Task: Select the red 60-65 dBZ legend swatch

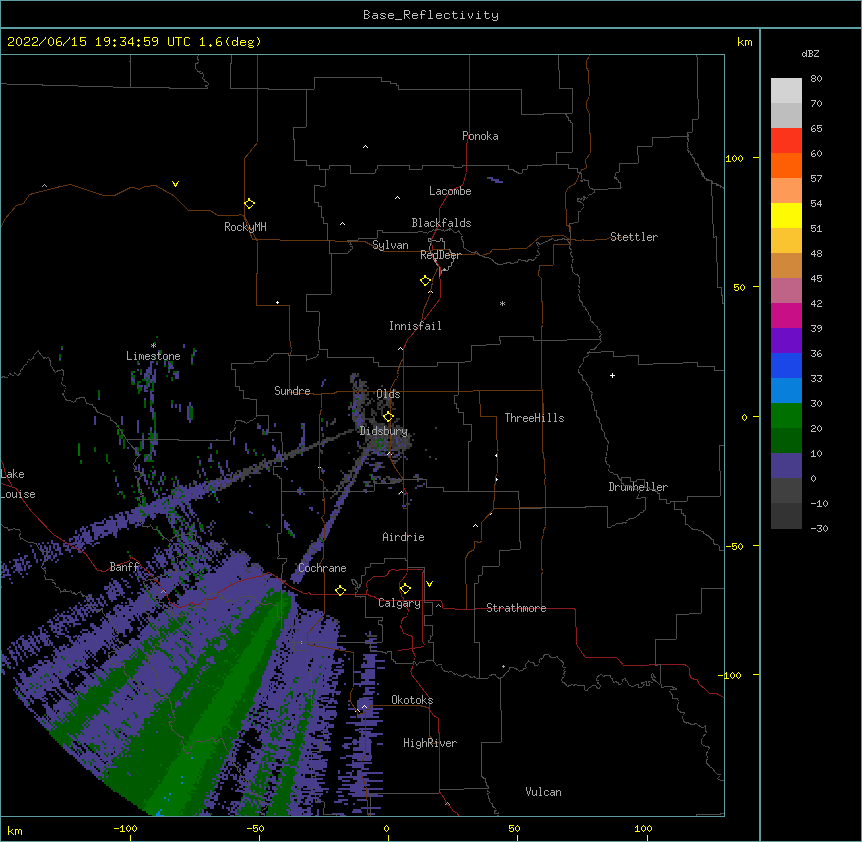Action: pos(786,141)
